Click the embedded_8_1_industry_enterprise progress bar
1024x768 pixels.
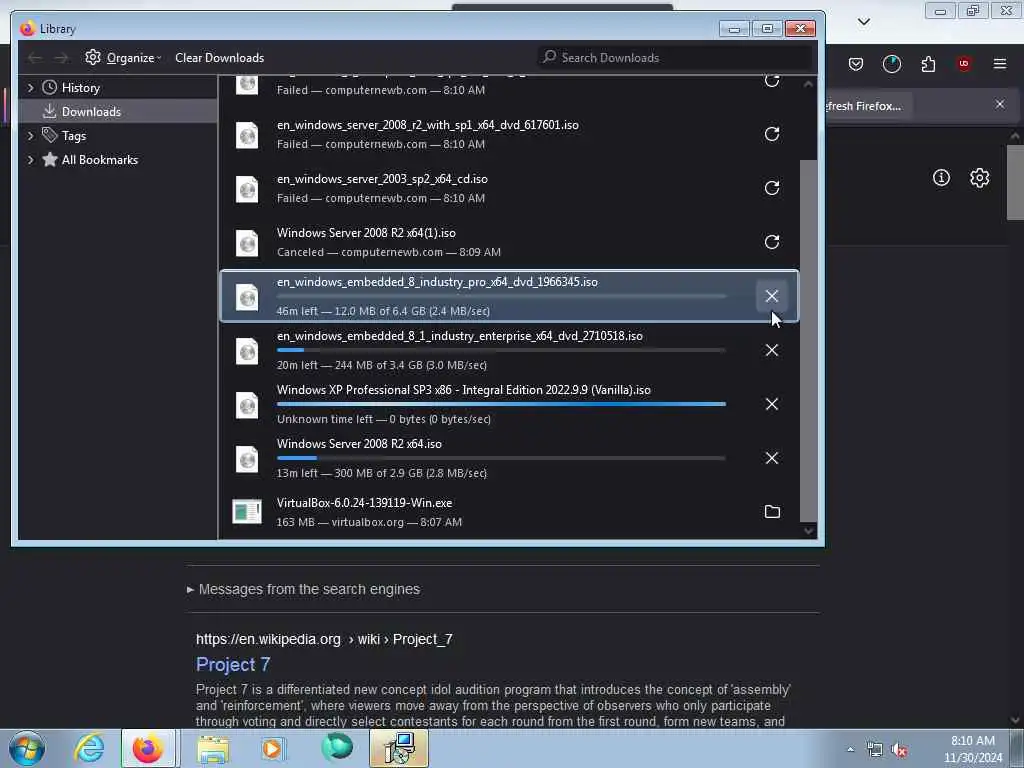click(501, 350)
